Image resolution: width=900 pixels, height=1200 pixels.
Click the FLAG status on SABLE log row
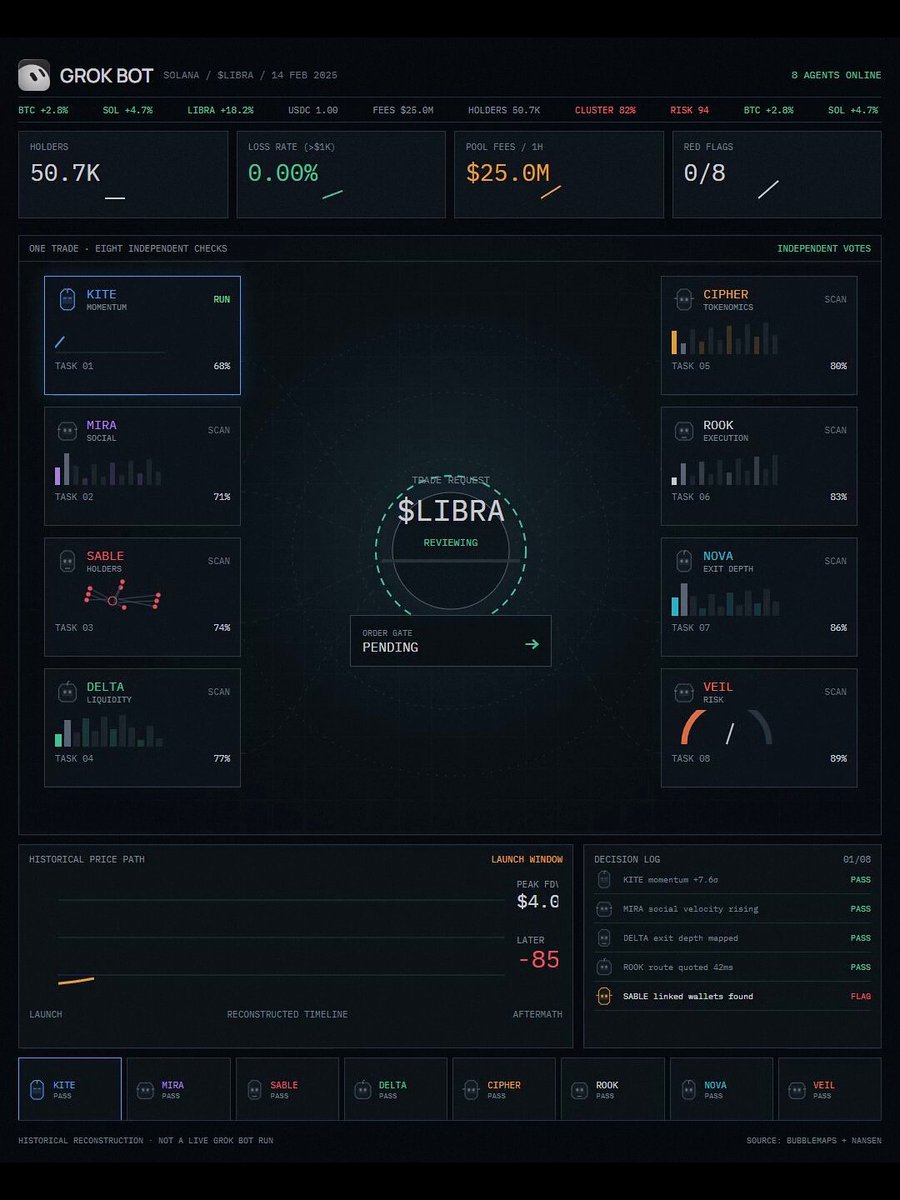(860, 996)
